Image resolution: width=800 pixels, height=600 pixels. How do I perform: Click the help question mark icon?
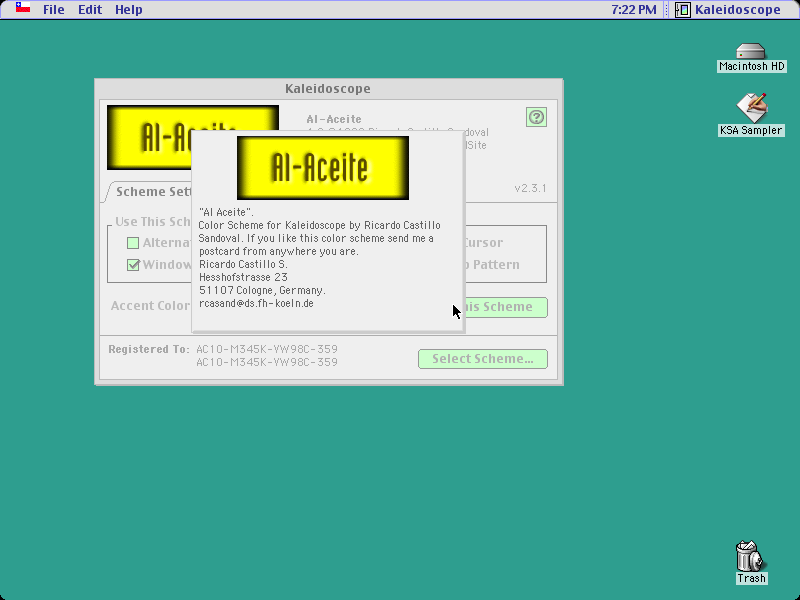(x=536, y=117)
